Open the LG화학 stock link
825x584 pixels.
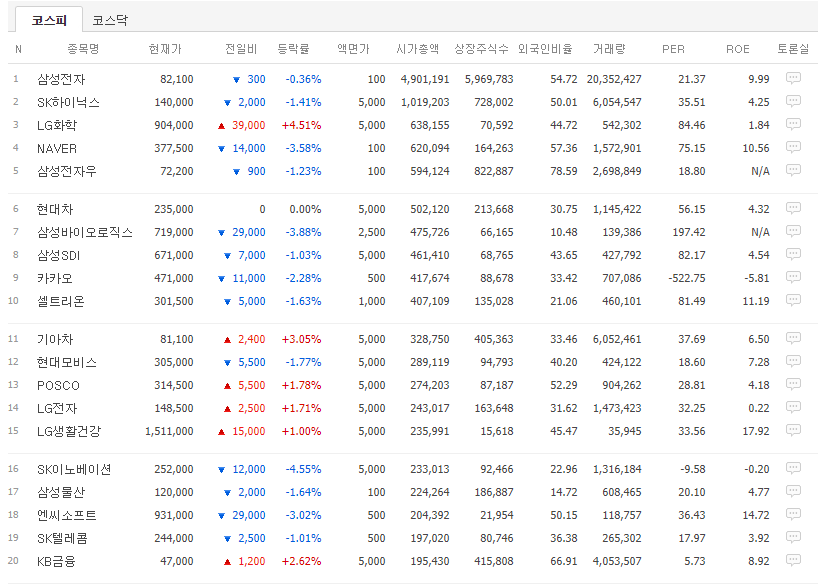click(57, 125)
